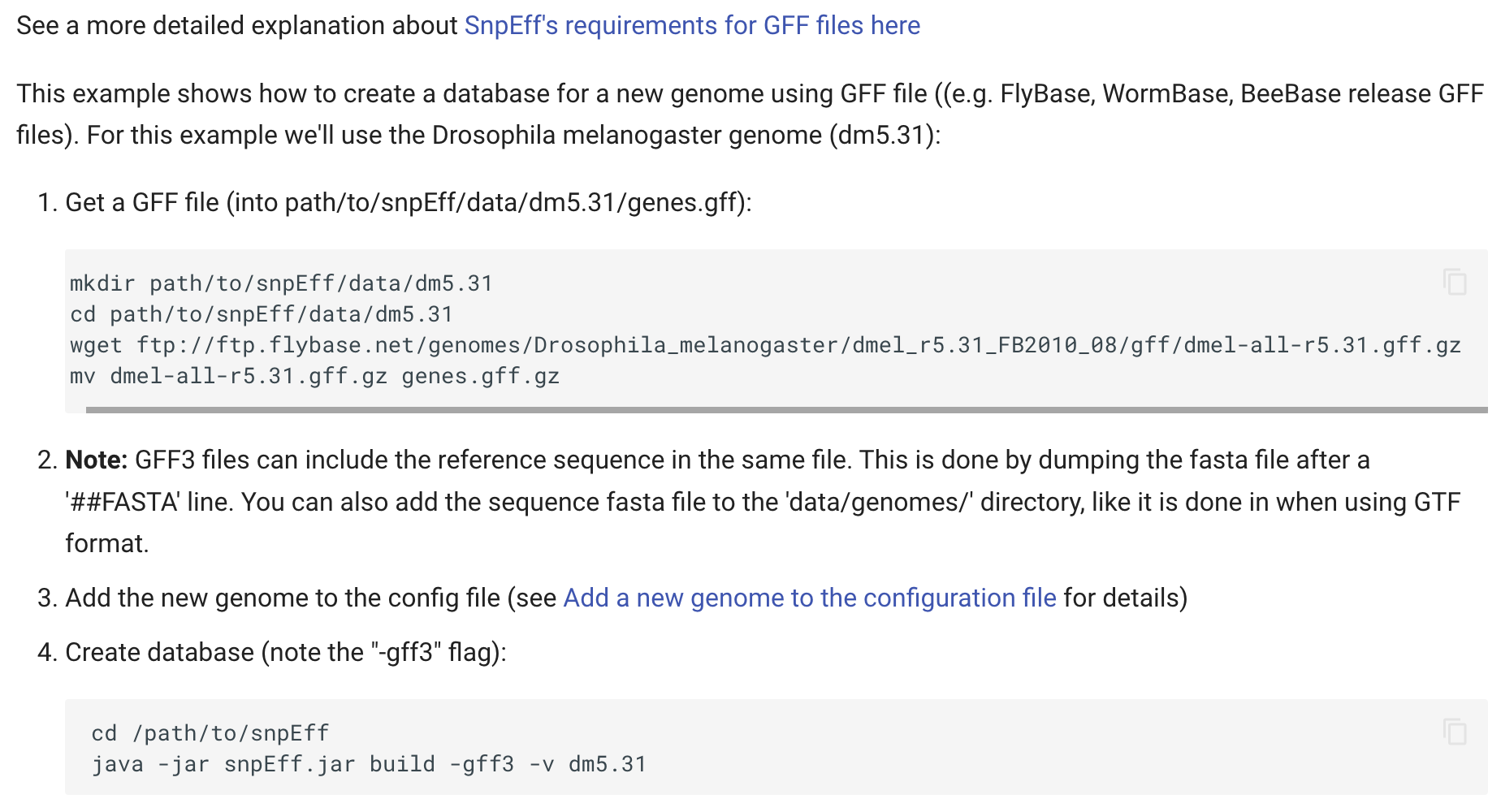Open SnpEff's requirements for GFF files link
The image size is (1501, 812).
click(x=691, y=26)
